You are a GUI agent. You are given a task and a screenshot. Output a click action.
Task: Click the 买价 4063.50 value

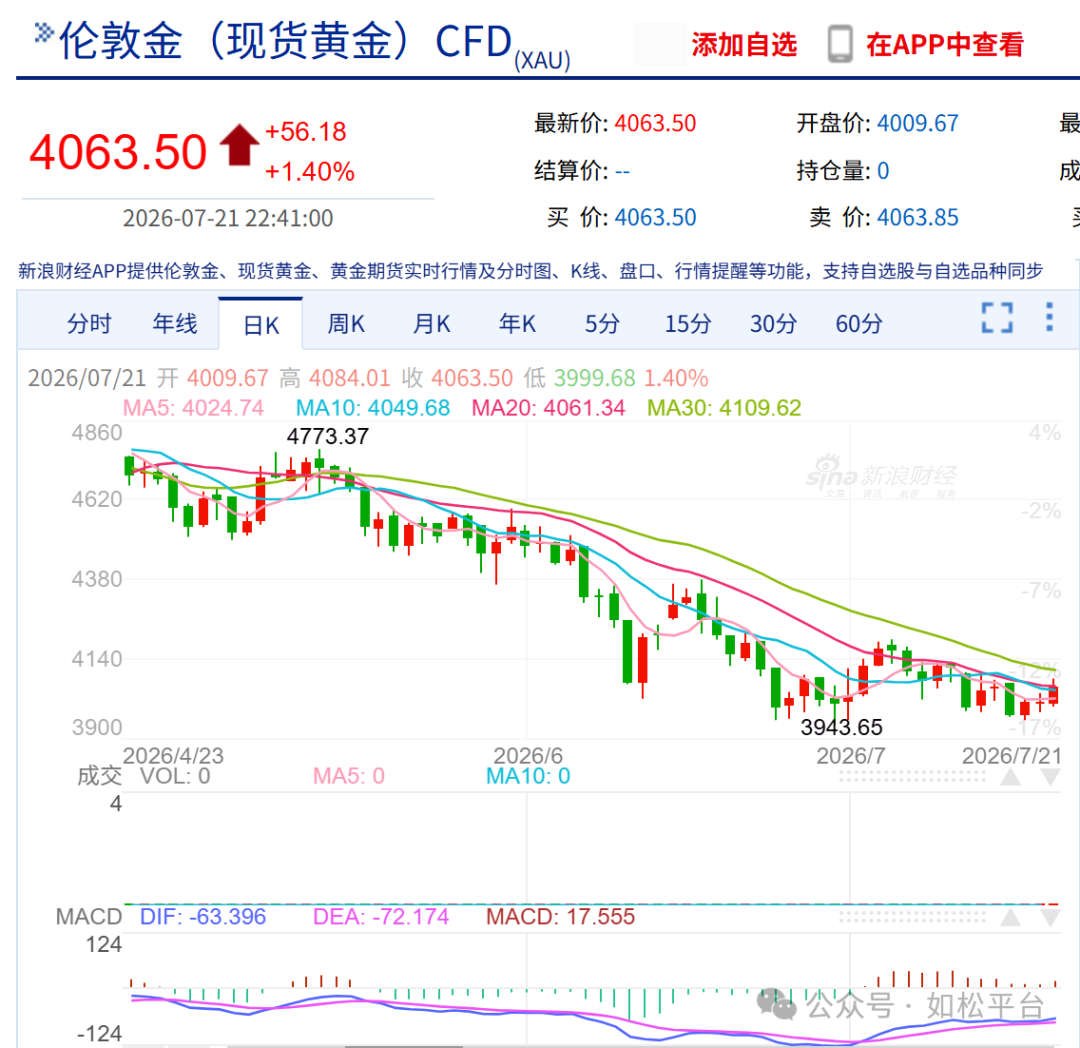pyautogui.click(x=655, y=218)
